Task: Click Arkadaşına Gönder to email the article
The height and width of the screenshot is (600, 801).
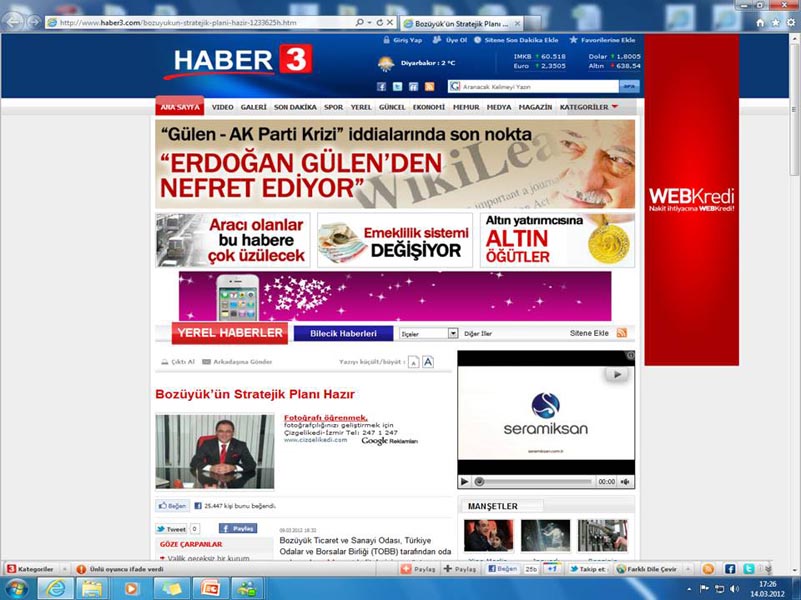Action: tap(237, 362)
